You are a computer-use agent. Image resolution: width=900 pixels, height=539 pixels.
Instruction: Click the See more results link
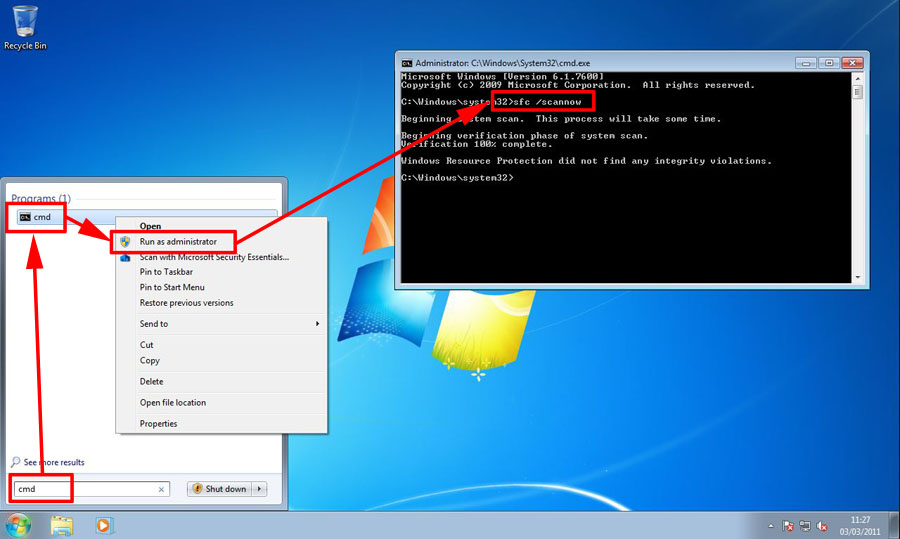click(54, 462)
